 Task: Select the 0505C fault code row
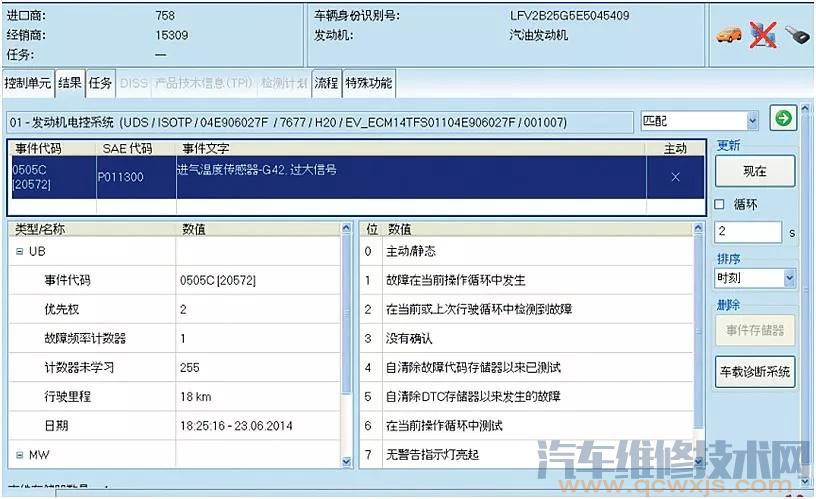[x=356, y=177]
